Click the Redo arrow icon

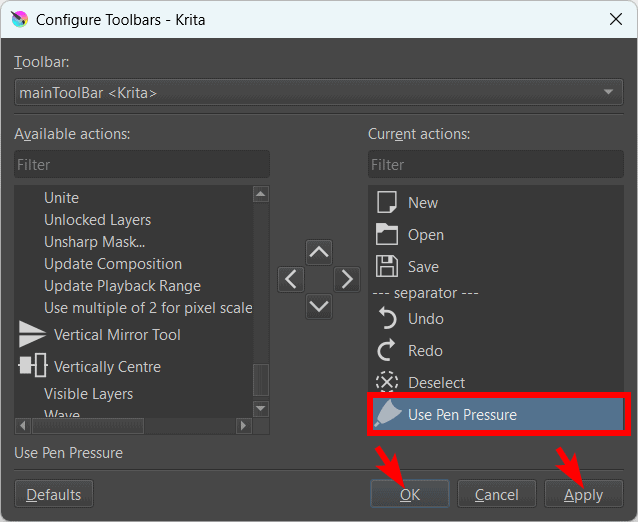point(386,350)
